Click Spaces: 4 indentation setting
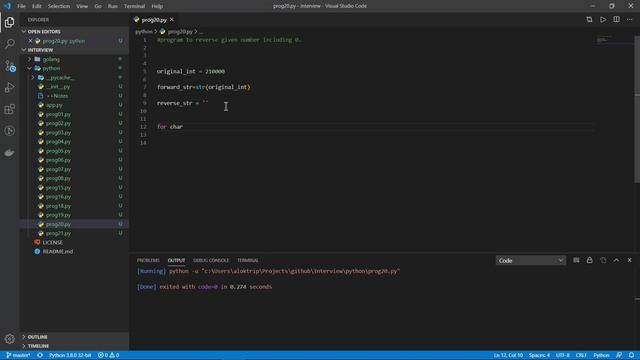The height and width of the screenshot is (360, 640). (539, 356)
